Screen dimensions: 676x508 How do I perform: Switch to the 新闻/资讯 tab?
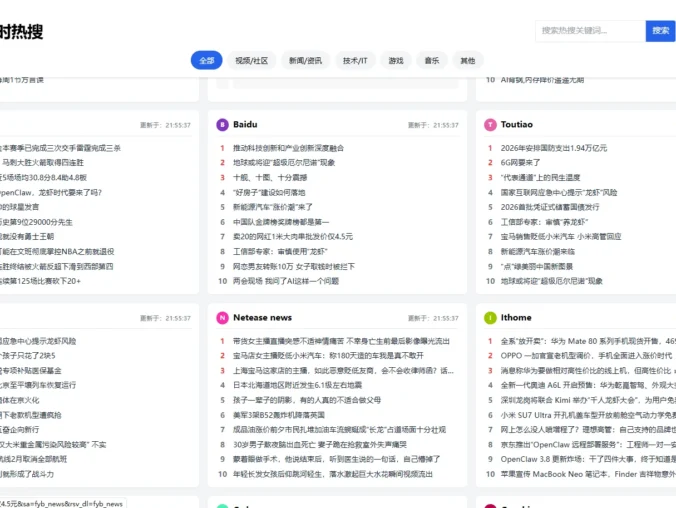click(x=305, y=60)
